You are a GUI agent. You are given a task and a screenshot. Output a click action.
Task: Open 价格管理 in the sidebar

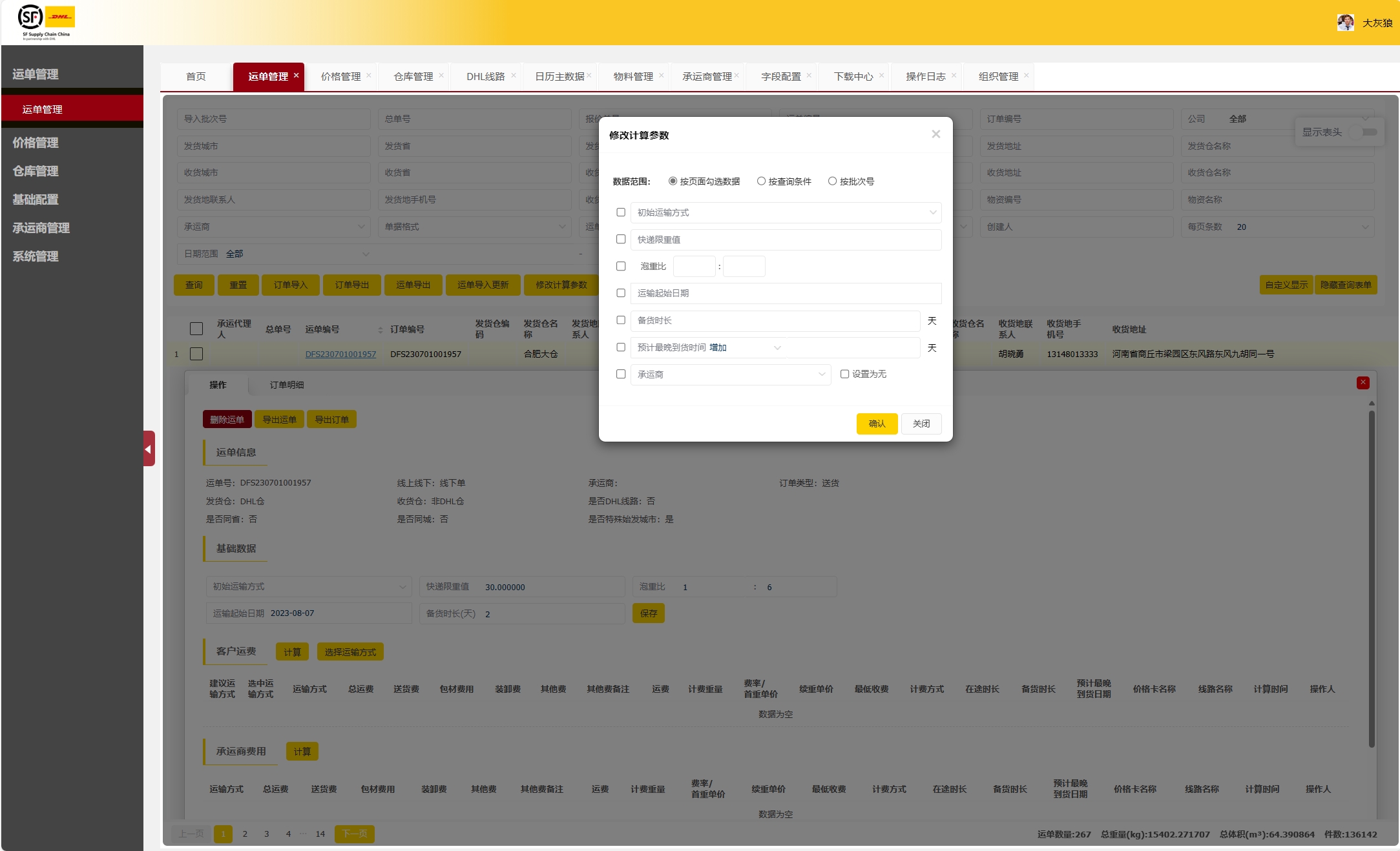(36, 143)
